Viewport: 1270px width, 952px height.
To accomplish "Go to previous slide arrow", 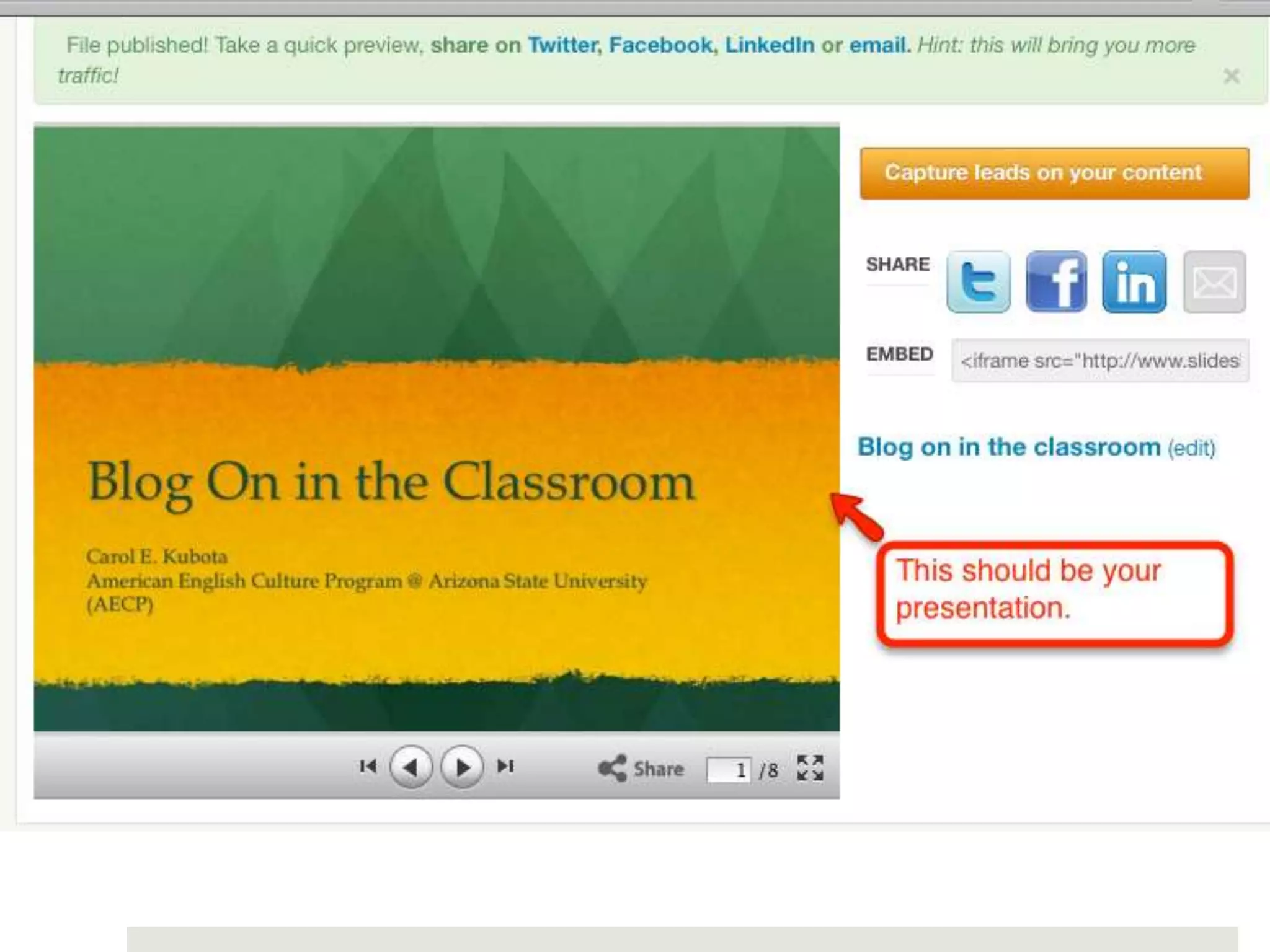I will tap(411, 767).
